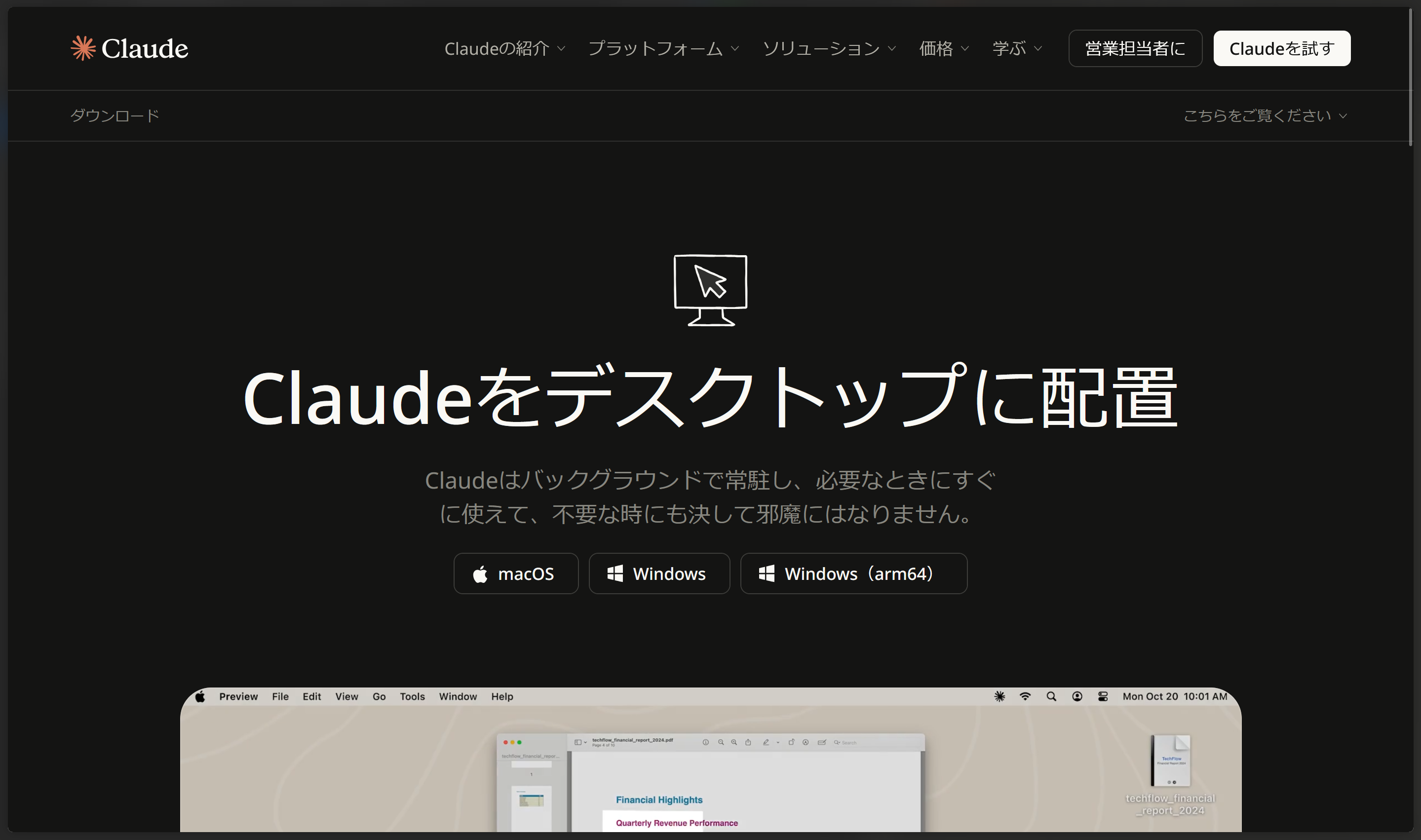Click the Spotlight search icon in the mockup menu bar

tap(1051, 696)
